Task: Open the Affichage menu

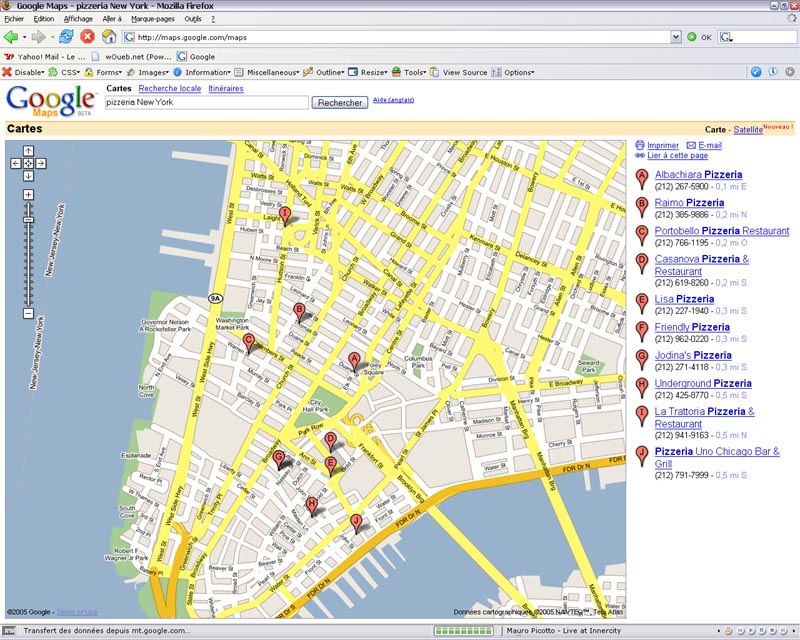Action: [x=78, y=19]
